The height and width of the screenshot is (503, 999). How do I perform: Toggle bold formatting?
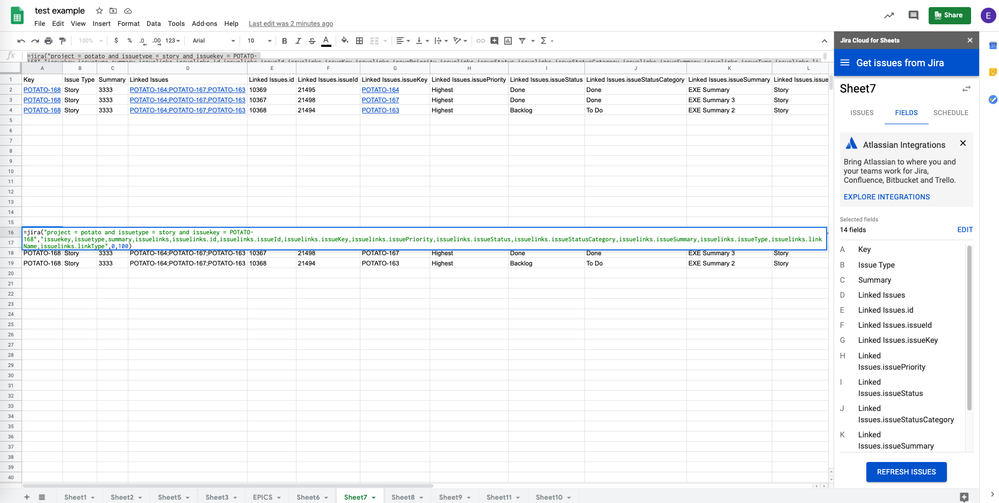tap(284, 41)
